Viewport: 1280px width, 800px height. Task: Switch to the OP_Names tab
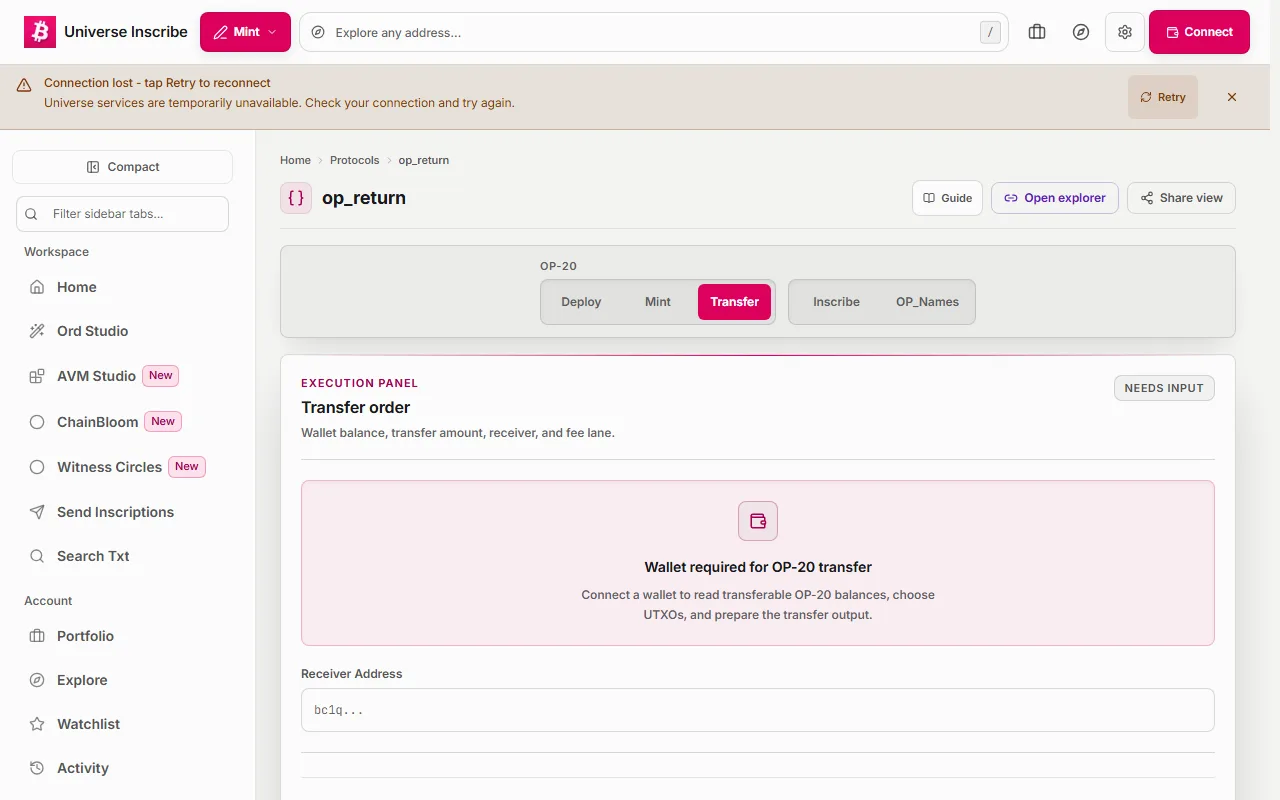tap(927, 302)
